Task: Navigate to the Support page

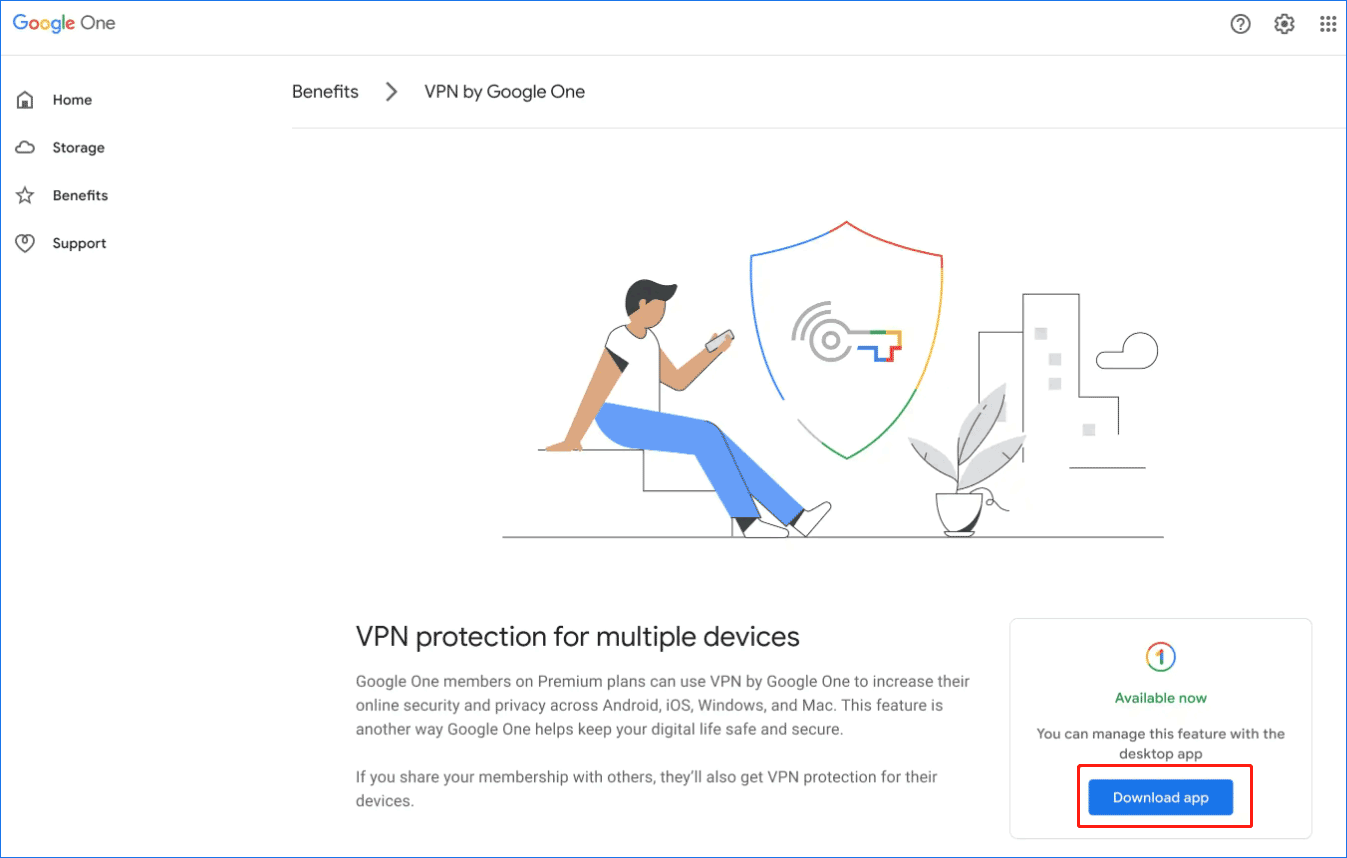Action: click(79, 243)
